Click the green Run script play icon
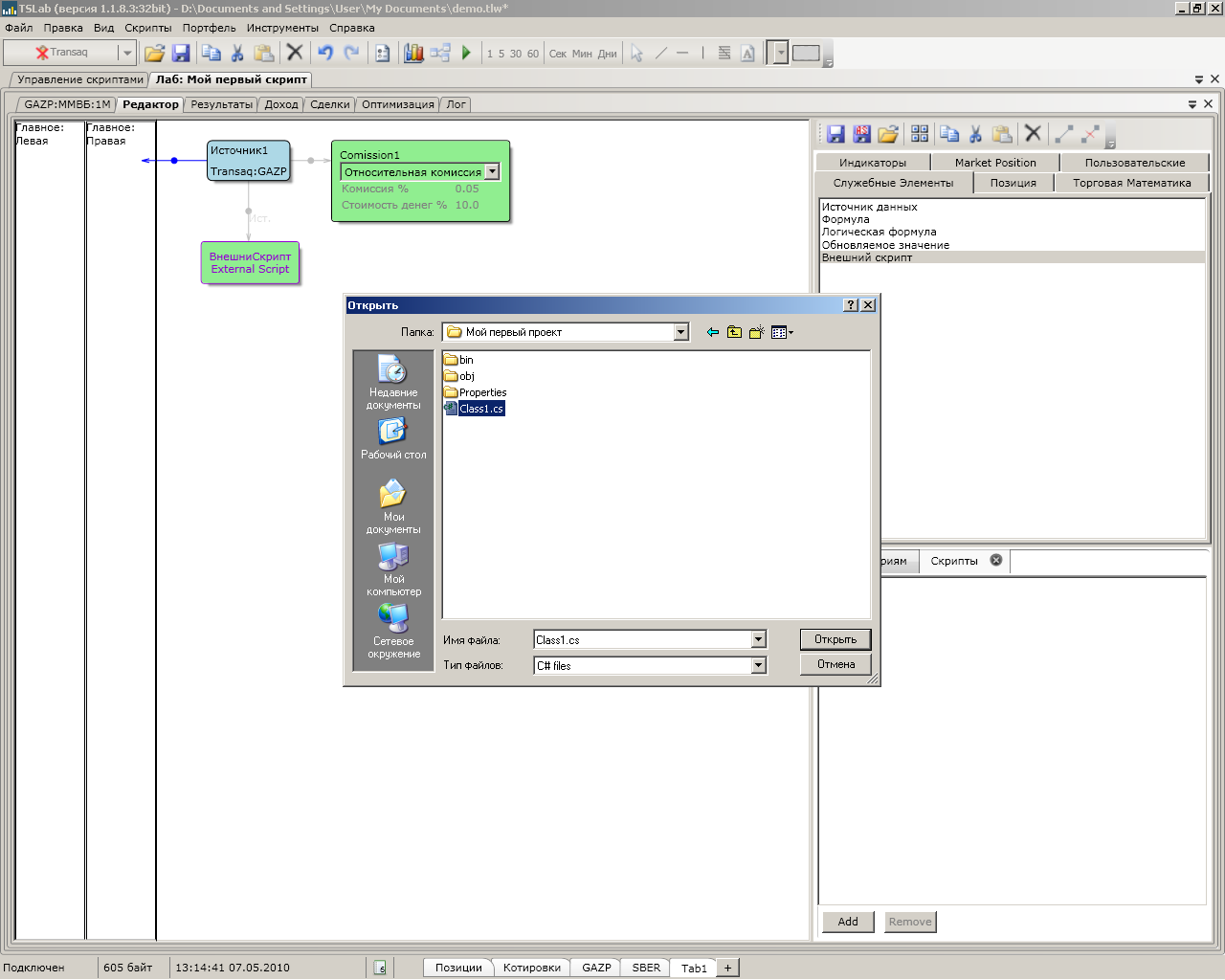 (466, 53)
